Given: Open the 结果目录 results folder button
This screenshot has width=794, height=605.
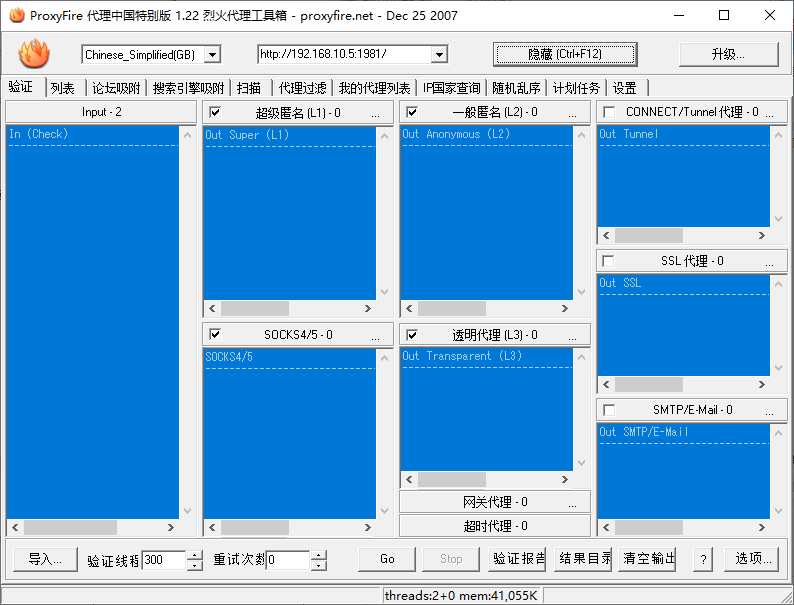Looking at the screenshot, I should coord(583,559).
